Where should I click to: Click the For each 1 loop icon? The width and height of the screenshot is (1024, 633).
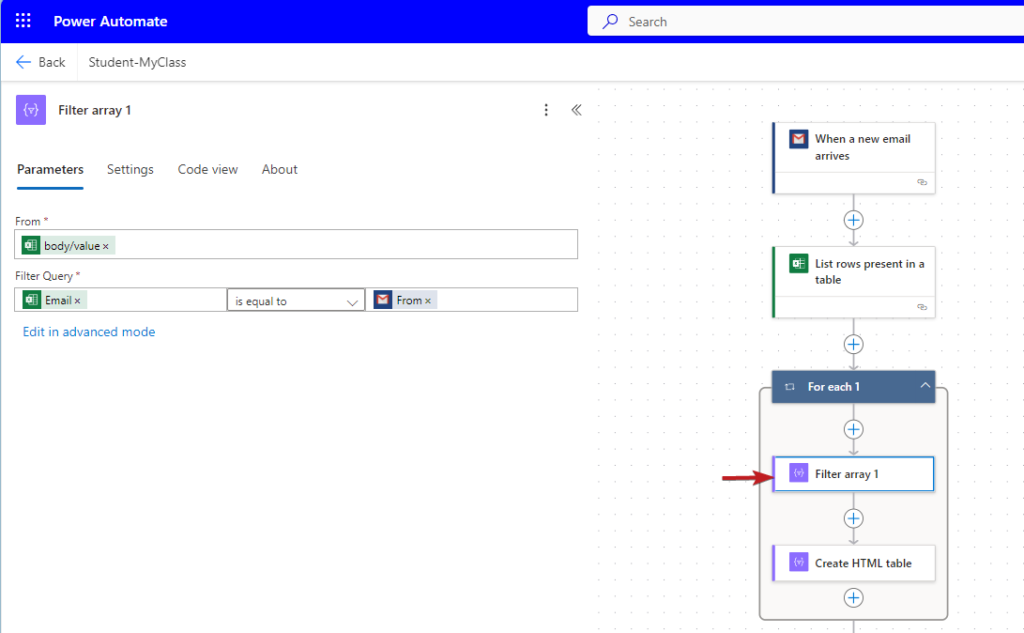point(790,387)
